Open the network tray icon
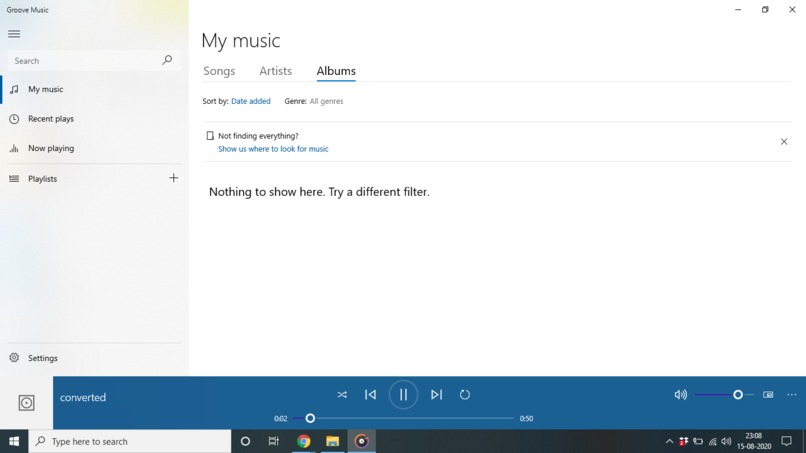 [x=712, y=441]
